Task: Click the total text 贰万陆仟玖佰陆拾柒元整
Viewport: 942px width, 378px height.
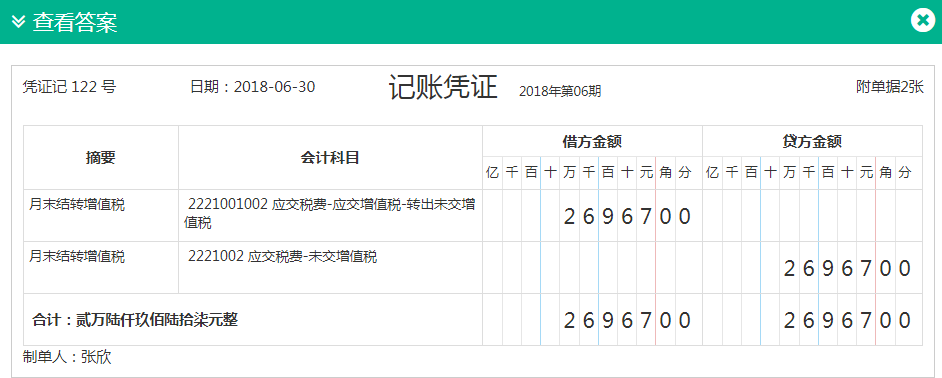Action: point(157,320)
